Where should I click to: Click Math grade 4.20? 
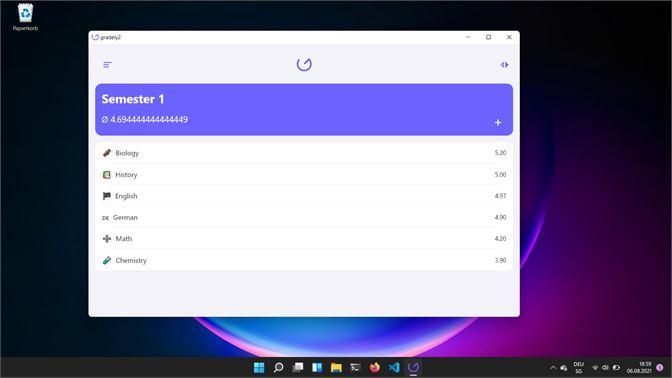click(500, 239)
